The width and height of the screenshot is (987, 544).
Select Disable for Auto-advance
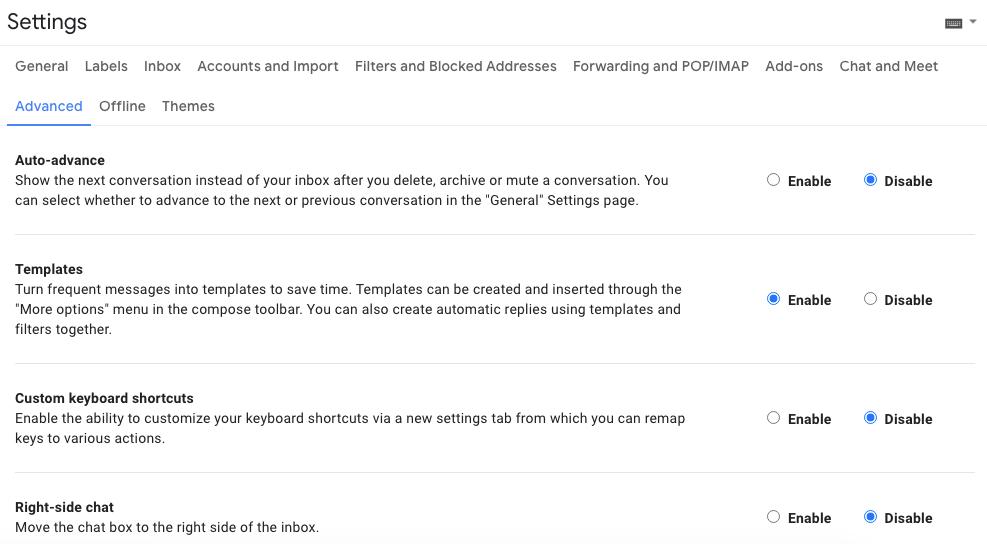tap(870, 181)
